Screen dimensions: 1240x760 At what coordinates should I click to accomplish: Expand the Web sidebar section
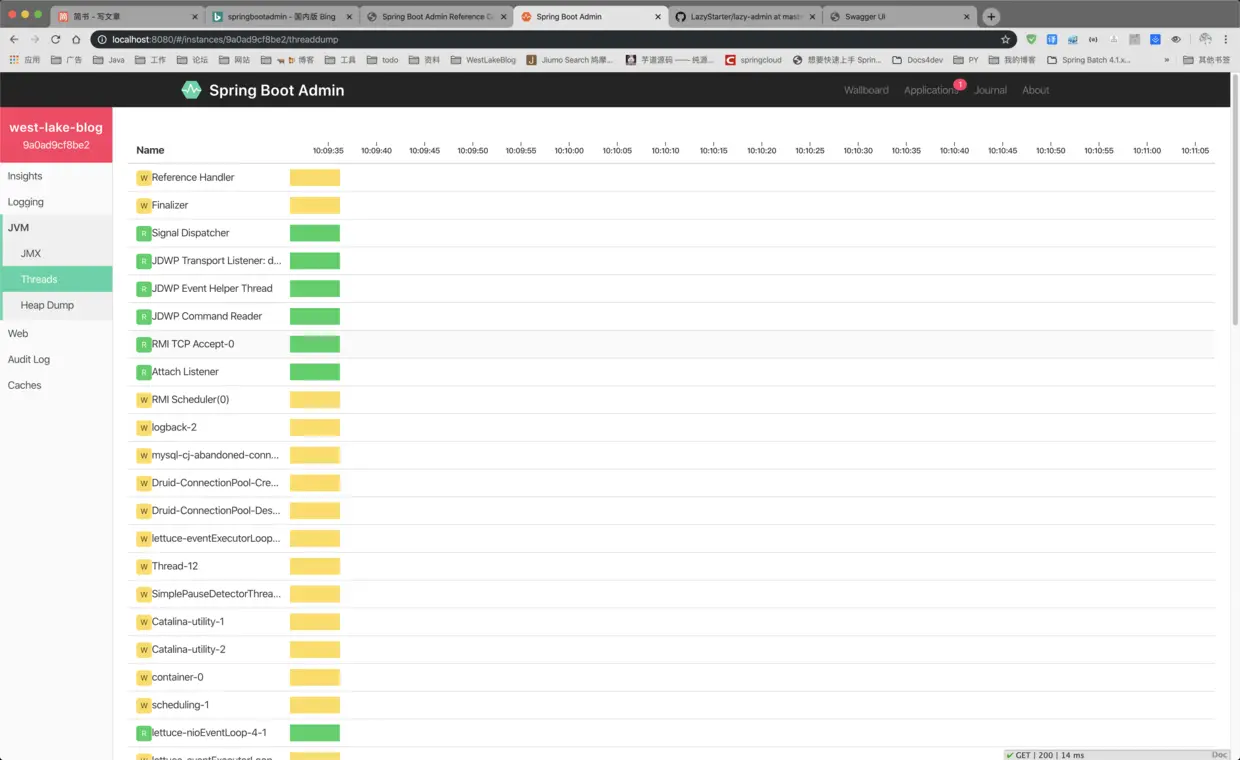57,334
